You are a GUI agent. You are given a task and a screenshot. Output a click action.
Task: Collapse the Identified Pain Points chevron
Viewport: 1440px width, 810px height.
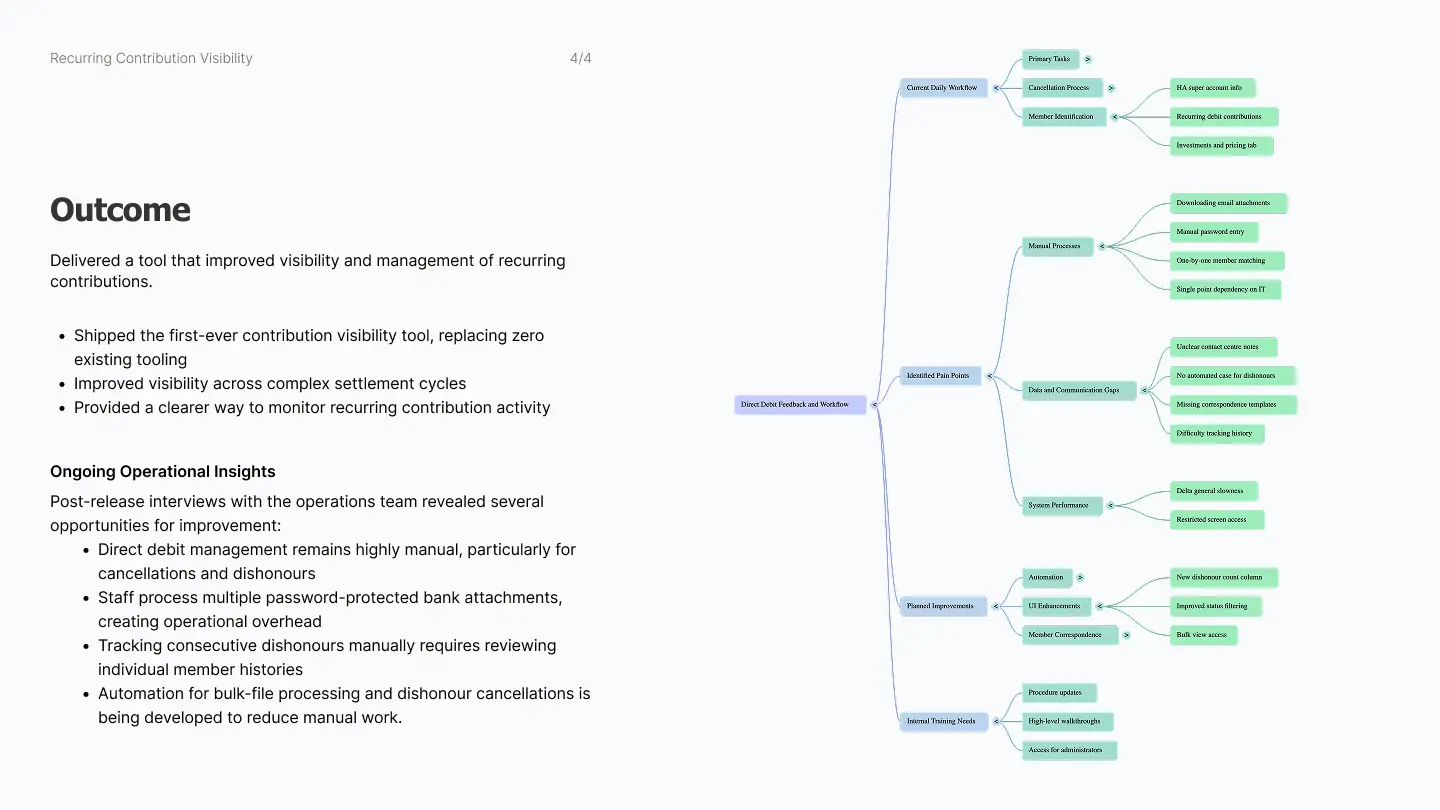pos(990,376)
